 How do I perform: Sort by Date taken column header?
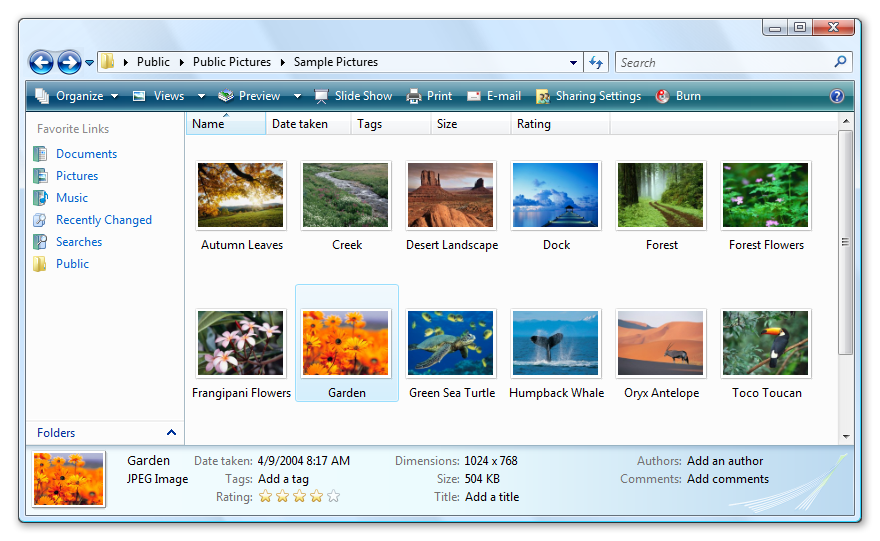(x=298, y=124)
